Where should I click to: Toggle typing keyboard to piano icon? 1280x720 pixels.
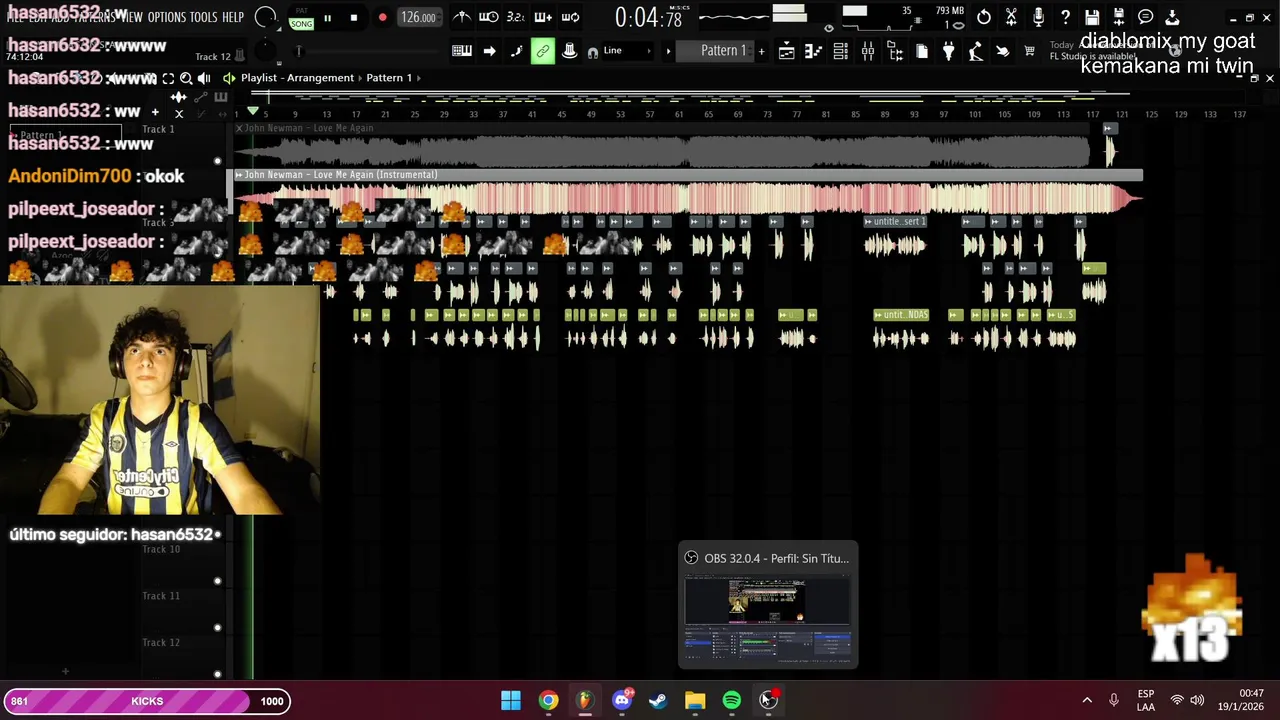[462, 51]
